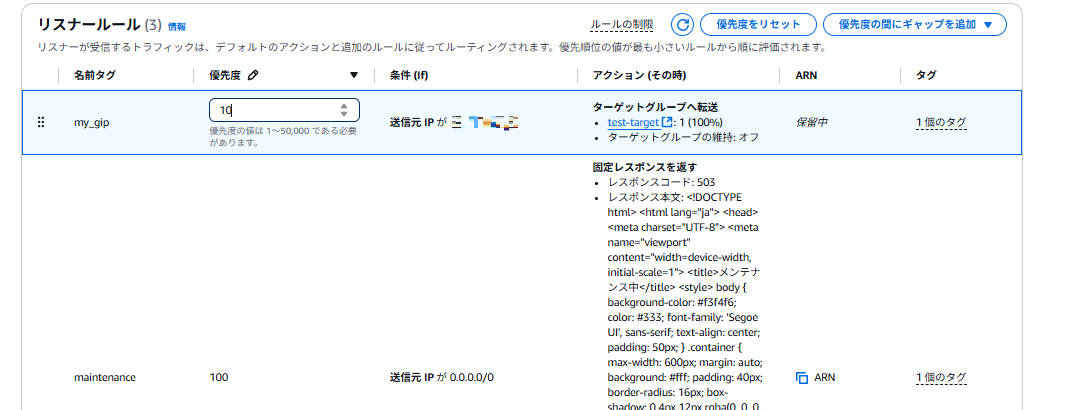Click the maintenance priority value 100
This screenshot has width=1087, height=410.
click(218, 378)
